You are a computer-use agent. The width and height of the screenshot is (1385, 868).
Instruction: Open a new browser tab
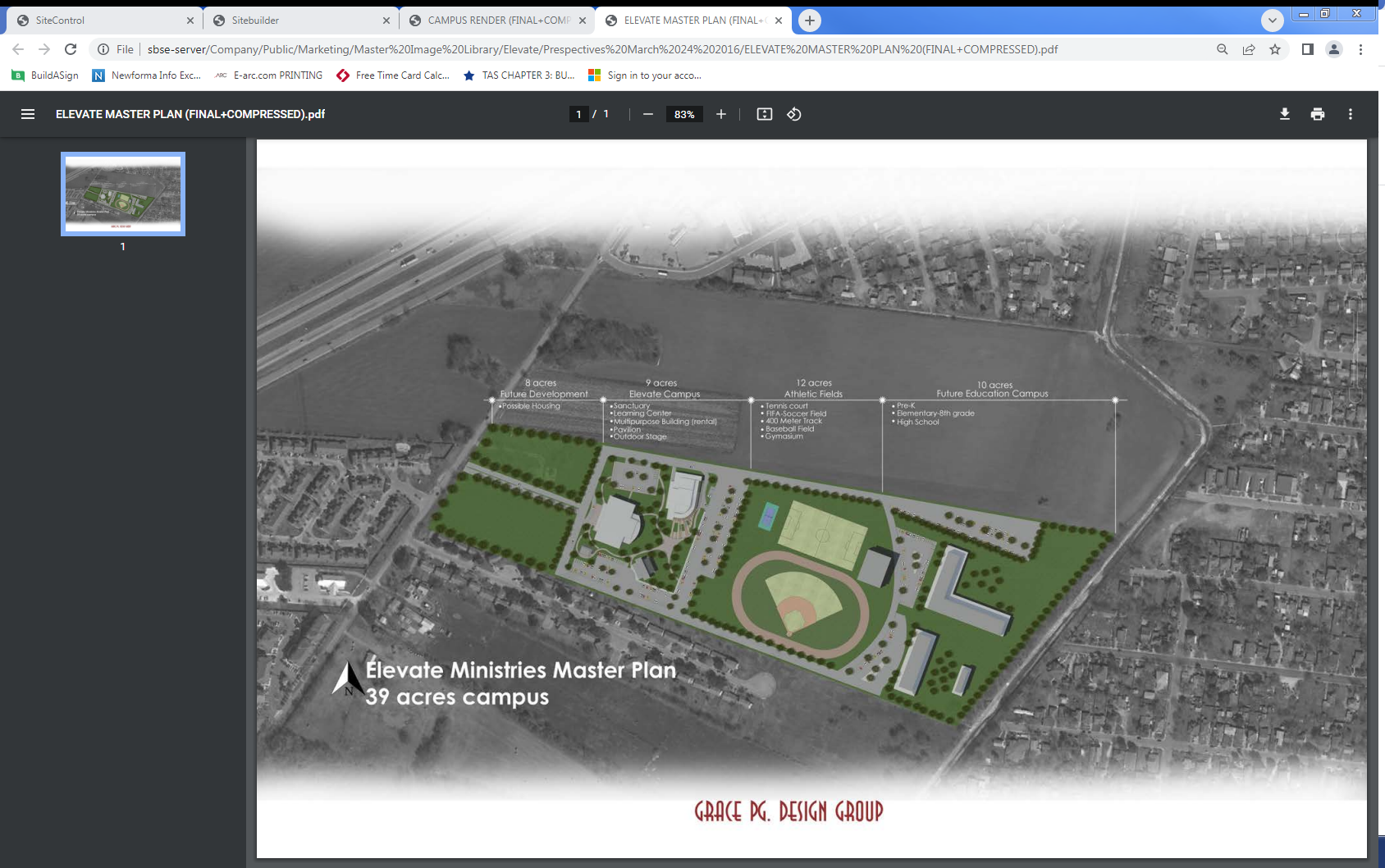810,21
